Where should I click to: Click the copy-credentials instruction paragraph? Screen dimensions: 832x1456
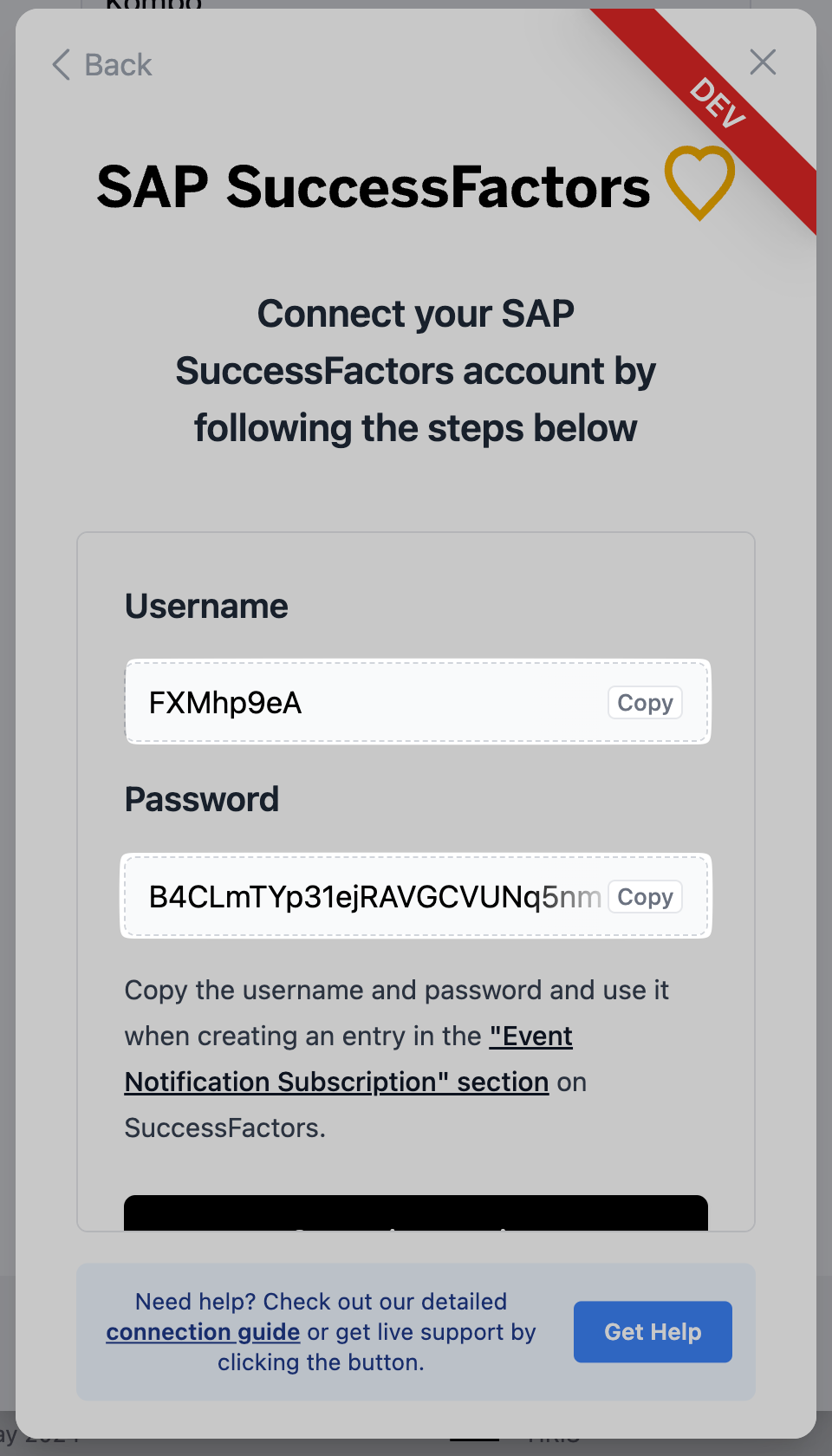click(398, 1059)
